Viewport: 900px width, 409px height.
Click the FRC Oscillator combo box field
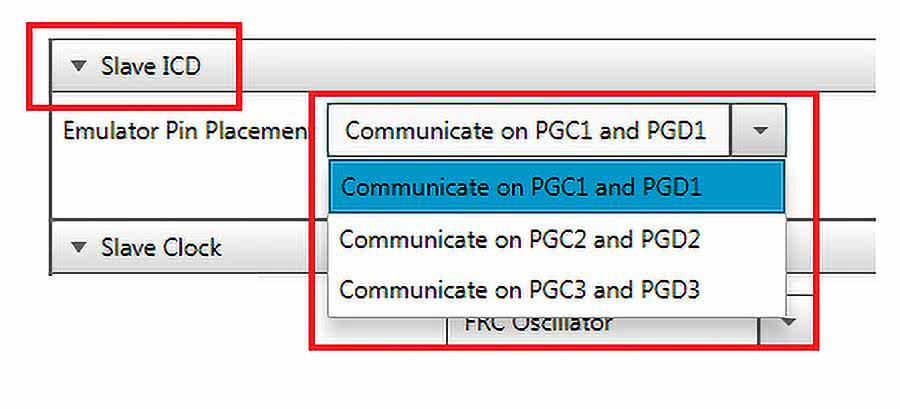click(600, 325)
